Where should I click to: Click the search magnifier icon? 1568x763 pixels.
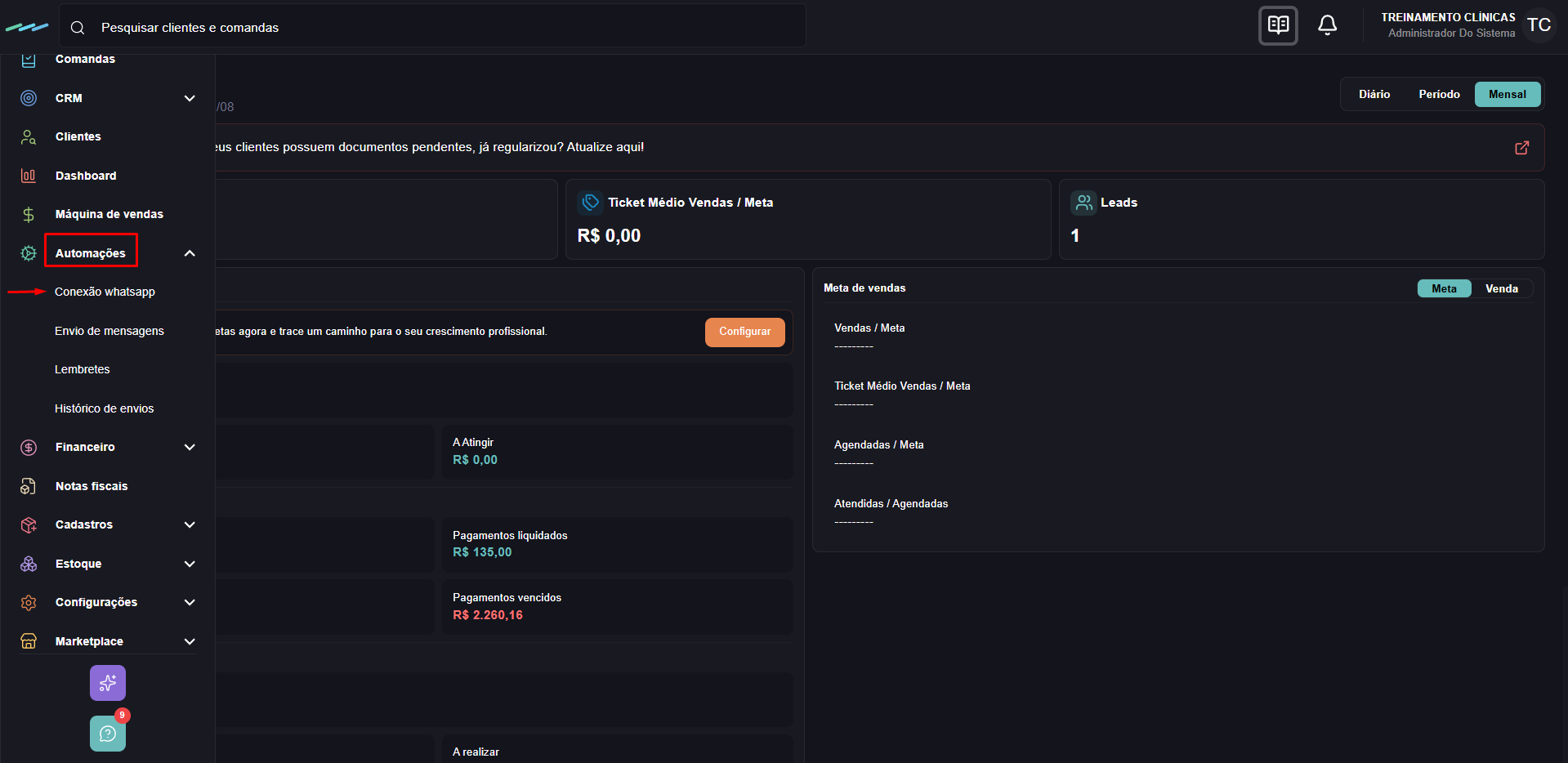pyautogui.click(x=78, y=28)
